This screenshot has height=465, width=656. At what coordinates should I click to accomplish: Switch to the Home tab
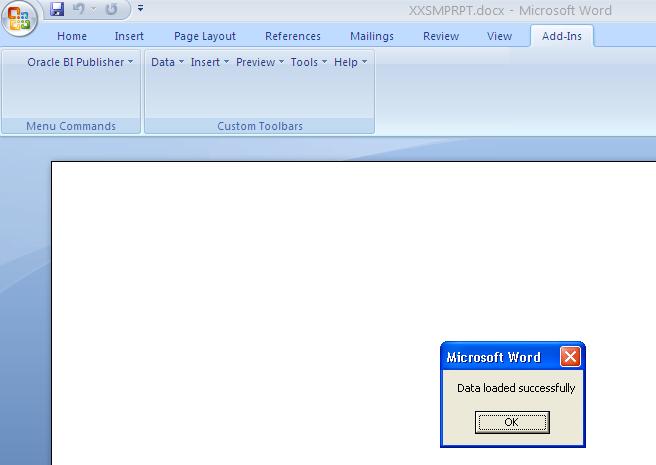[72, 36]
